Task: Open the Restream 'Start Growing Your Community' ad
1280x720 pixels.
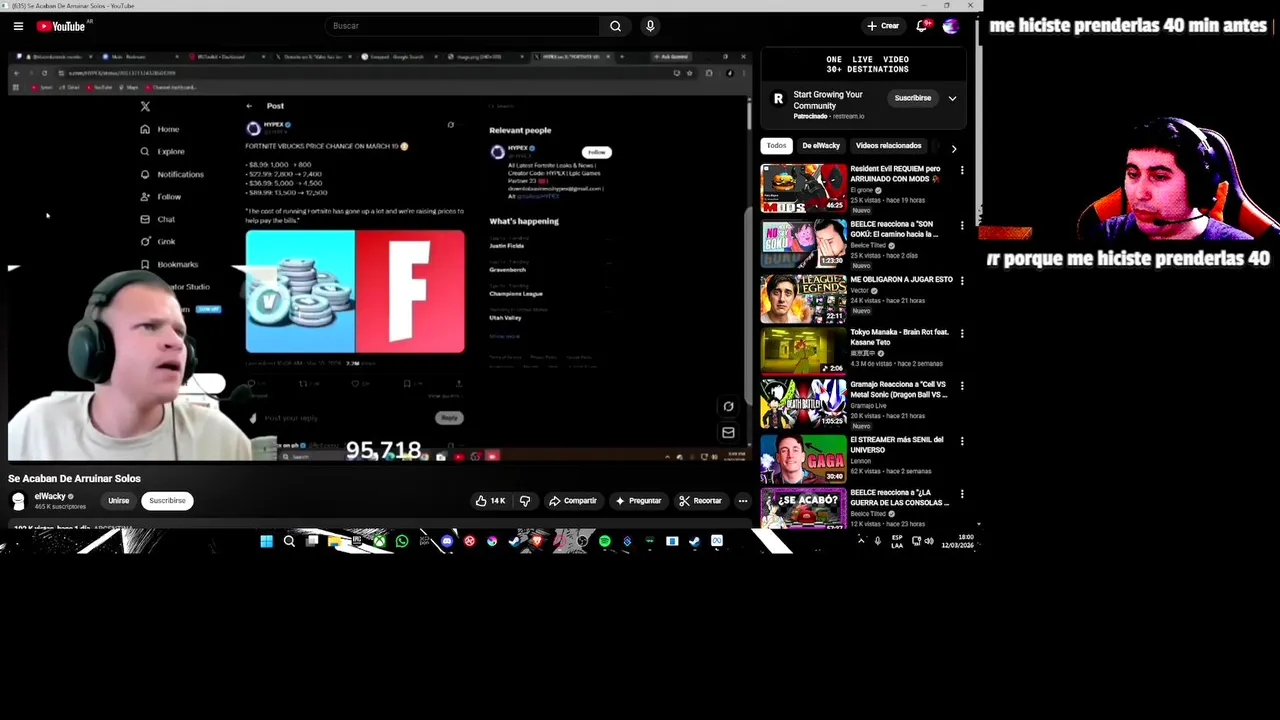Action: [x=828, y=100]
